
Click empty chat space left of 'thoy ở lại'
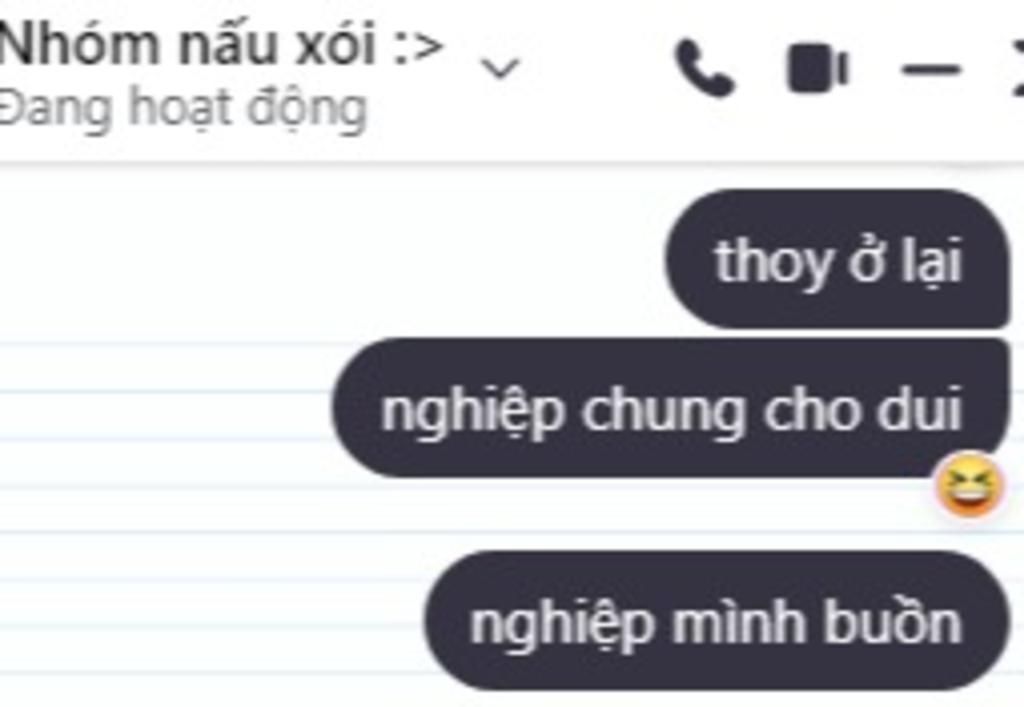point(327,259)
